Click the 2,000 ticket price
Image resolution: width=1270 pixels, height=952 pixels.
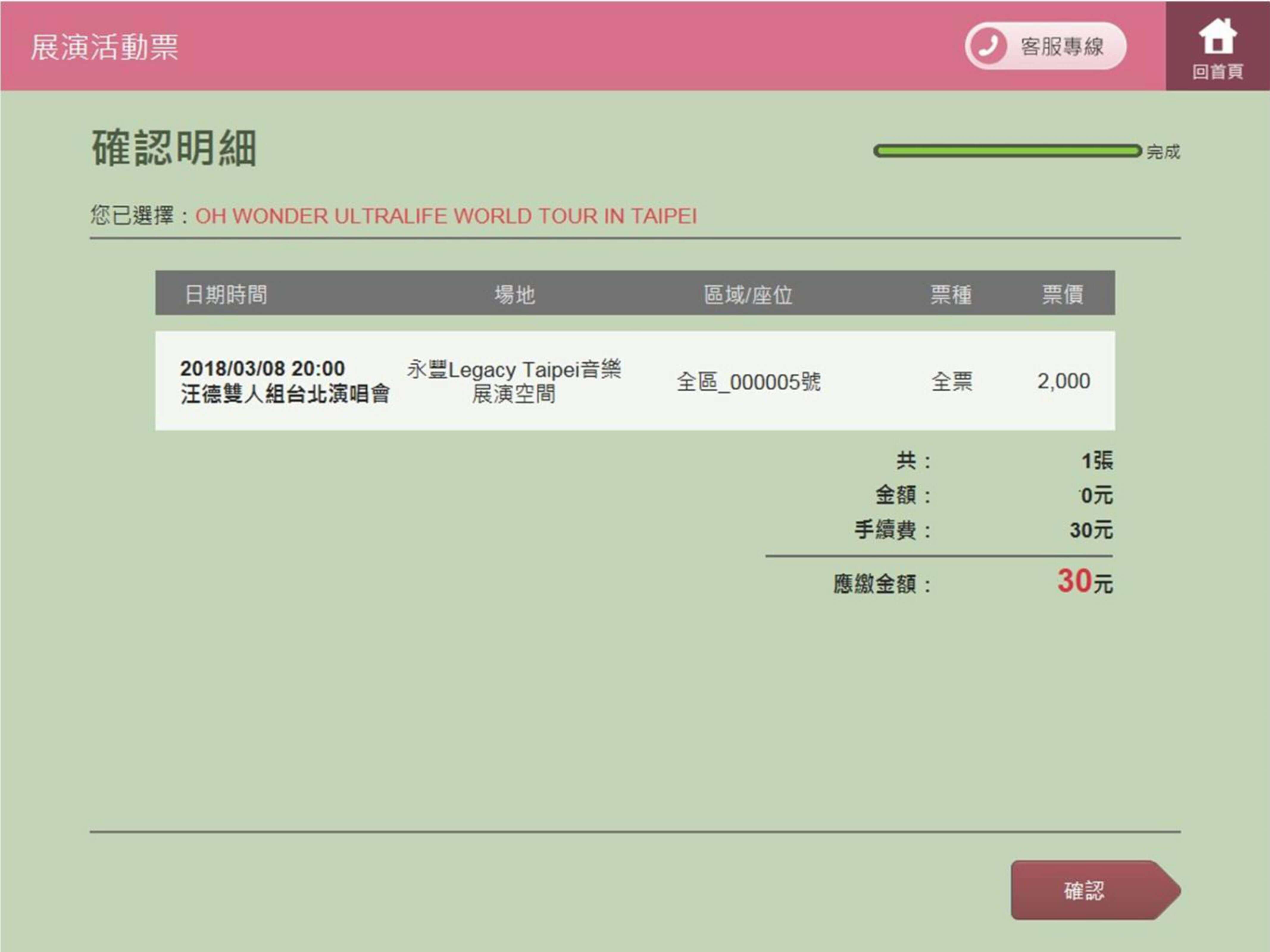click(1063, 381)
